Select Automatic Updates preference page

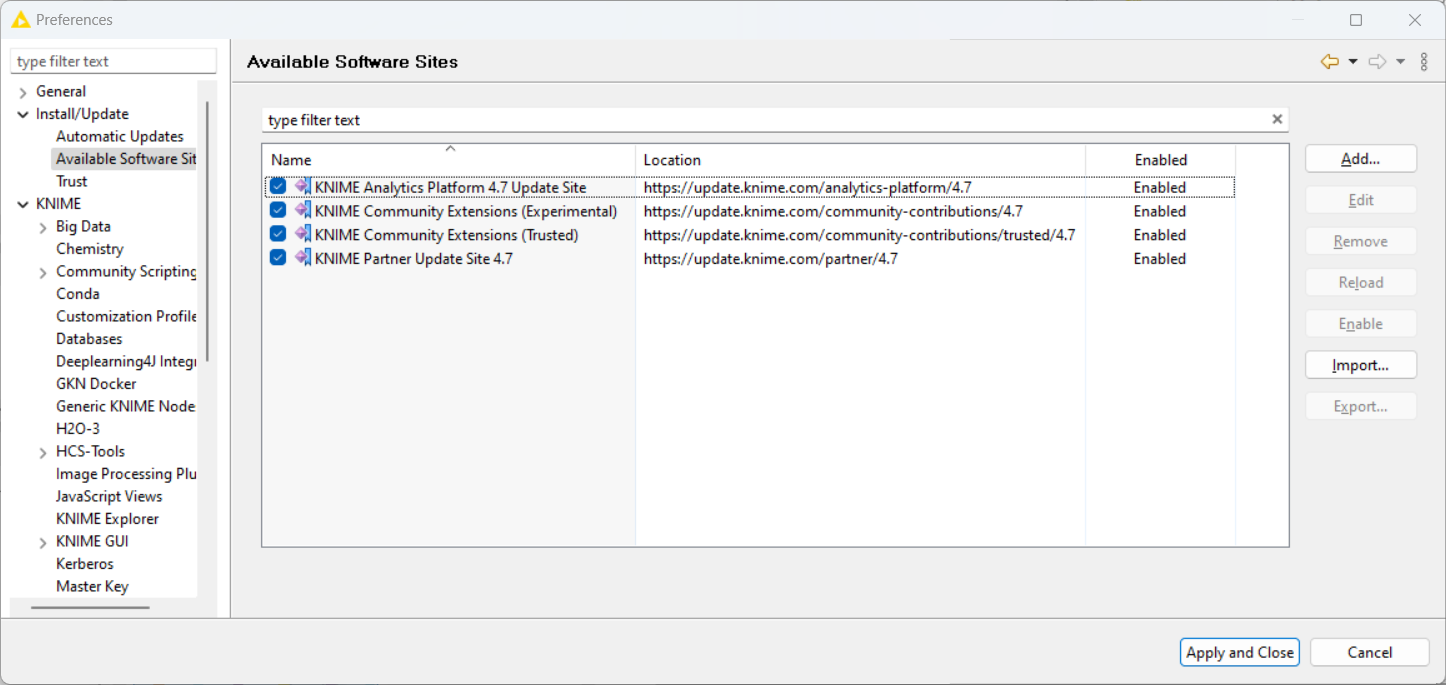(x=120, y=136)
